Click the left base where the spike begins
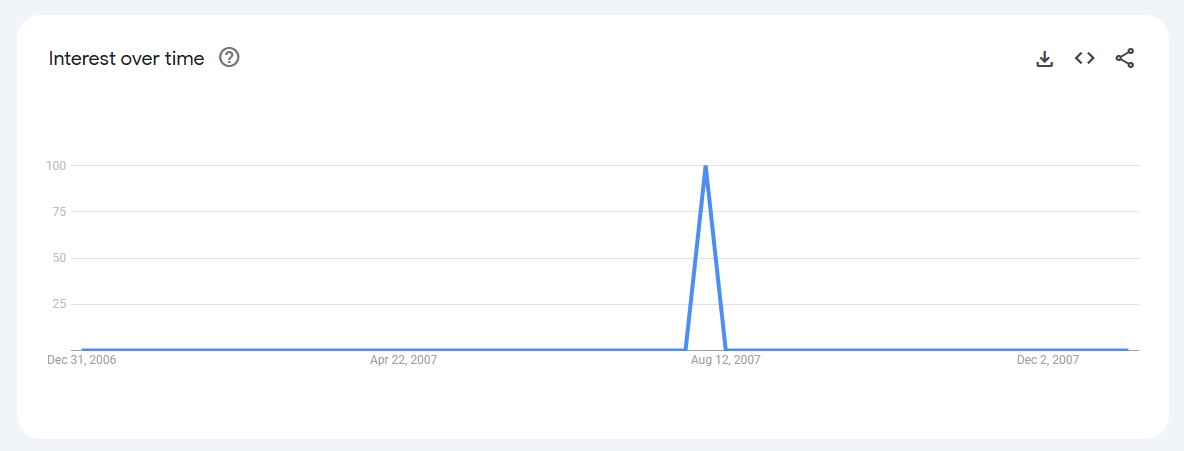1184x451 pixels. point(686,349)
